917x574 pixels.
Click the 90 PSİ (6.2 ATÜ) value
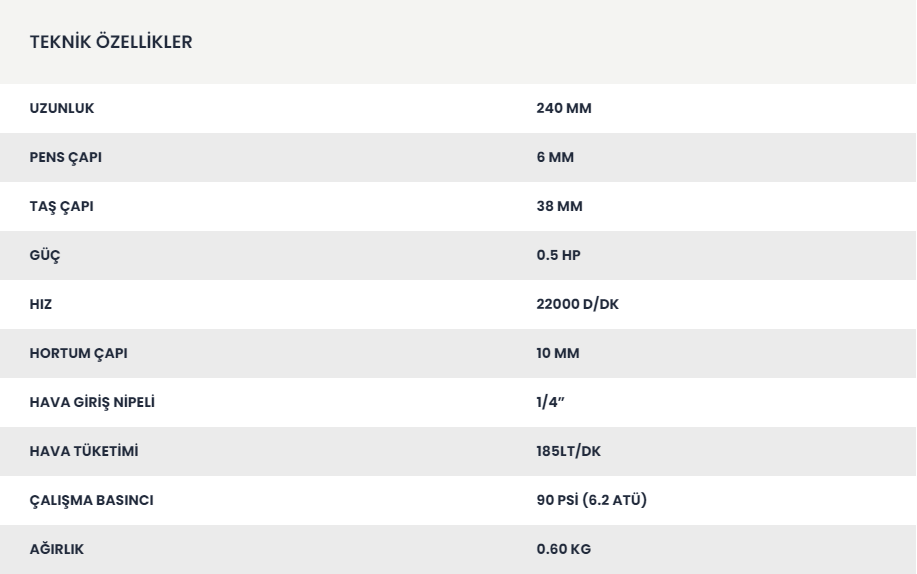[x=592, y=500]
